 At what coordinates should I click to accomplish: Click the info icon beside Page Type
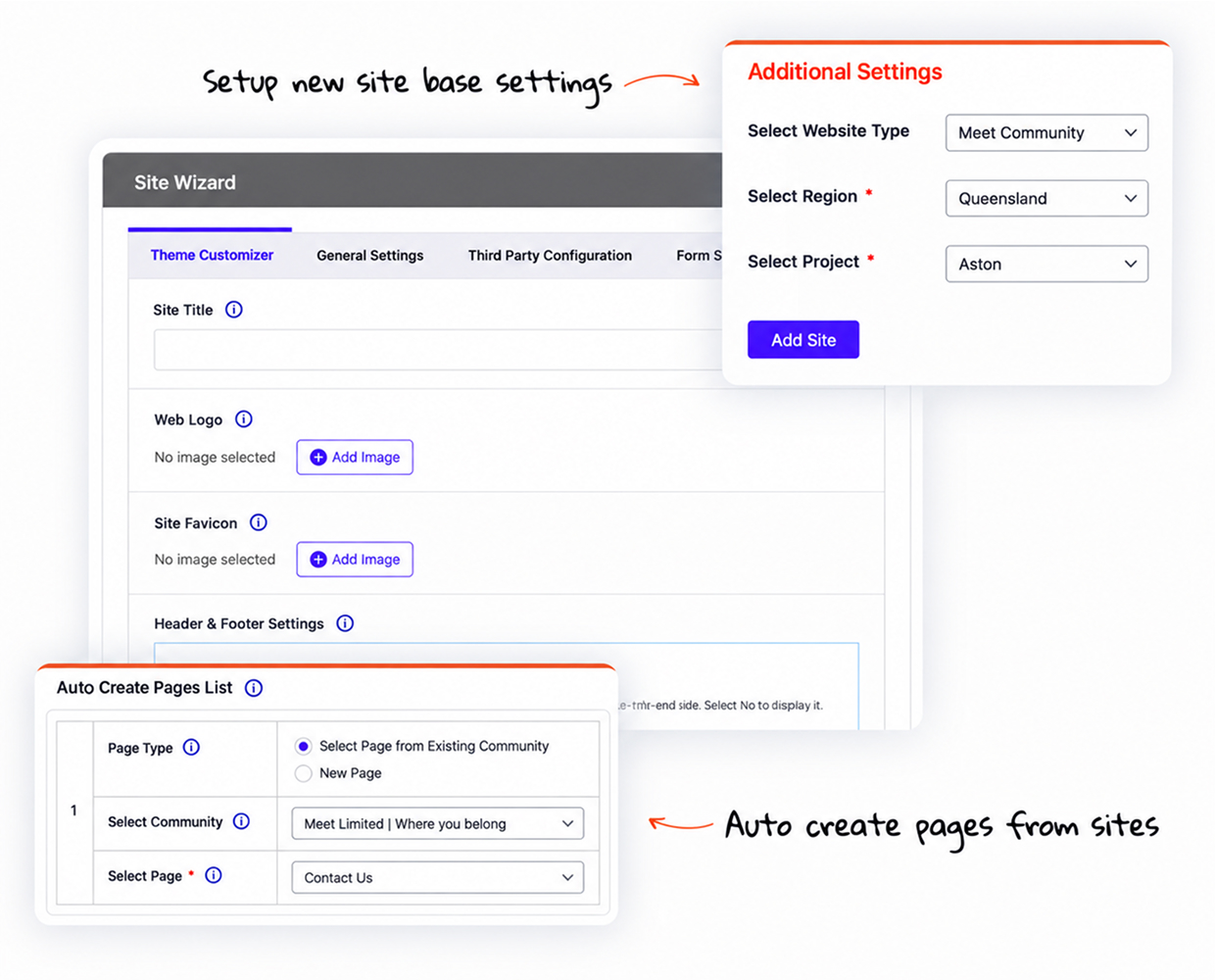point(192,748)
